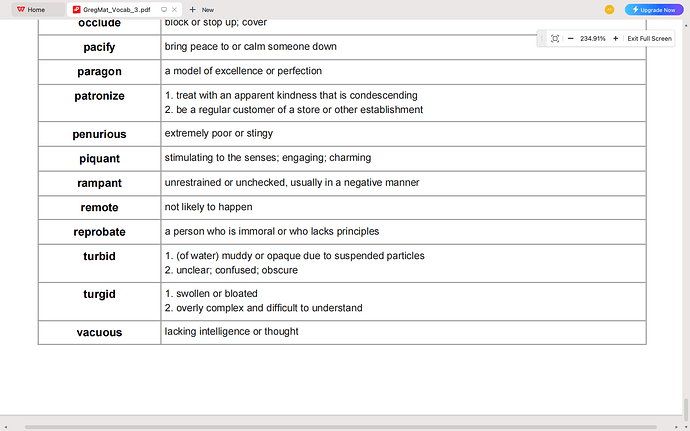This screenshot has width=690, height=431.
Task: Zoom in with the plus icon
Action: pos(615,38)
